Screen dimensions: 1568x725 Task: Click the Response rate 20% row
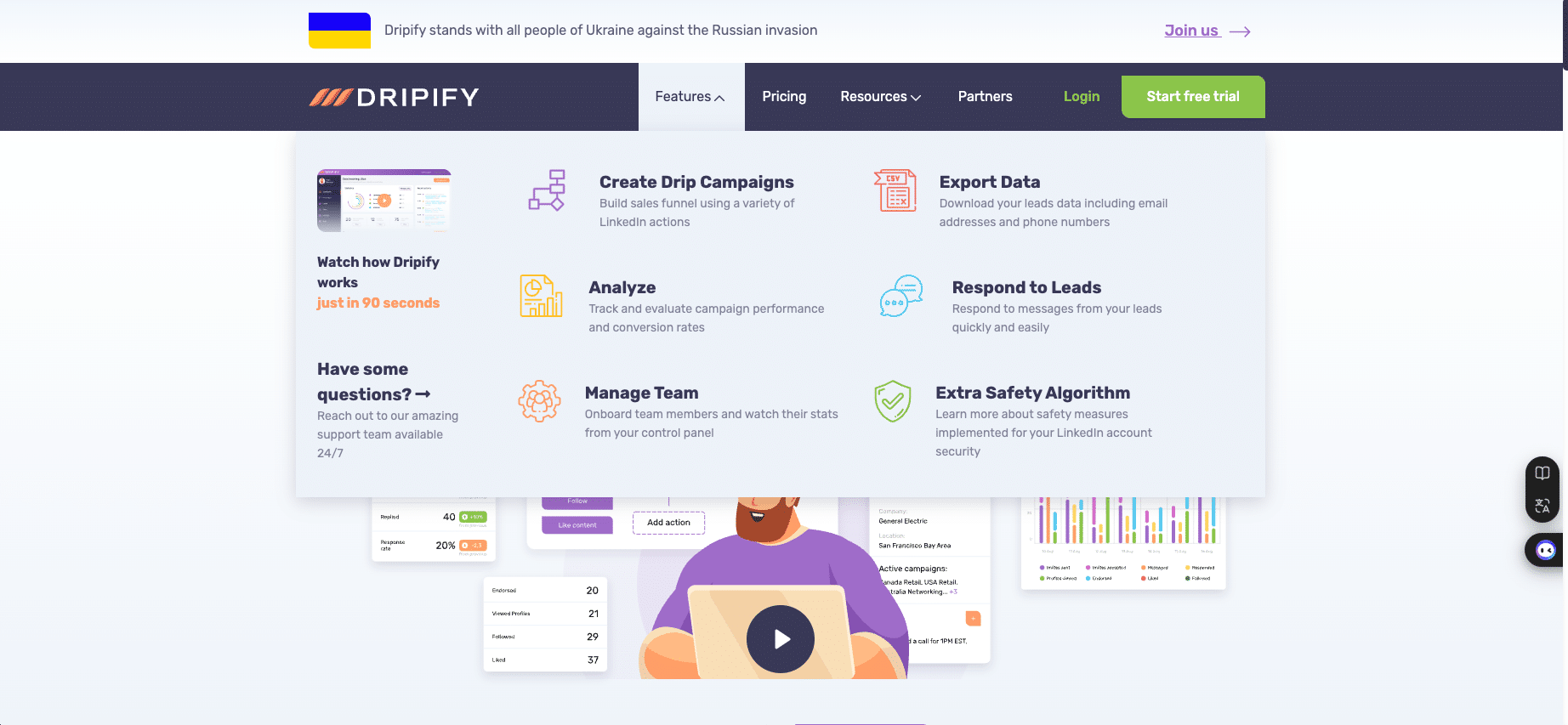coord(434,546)
